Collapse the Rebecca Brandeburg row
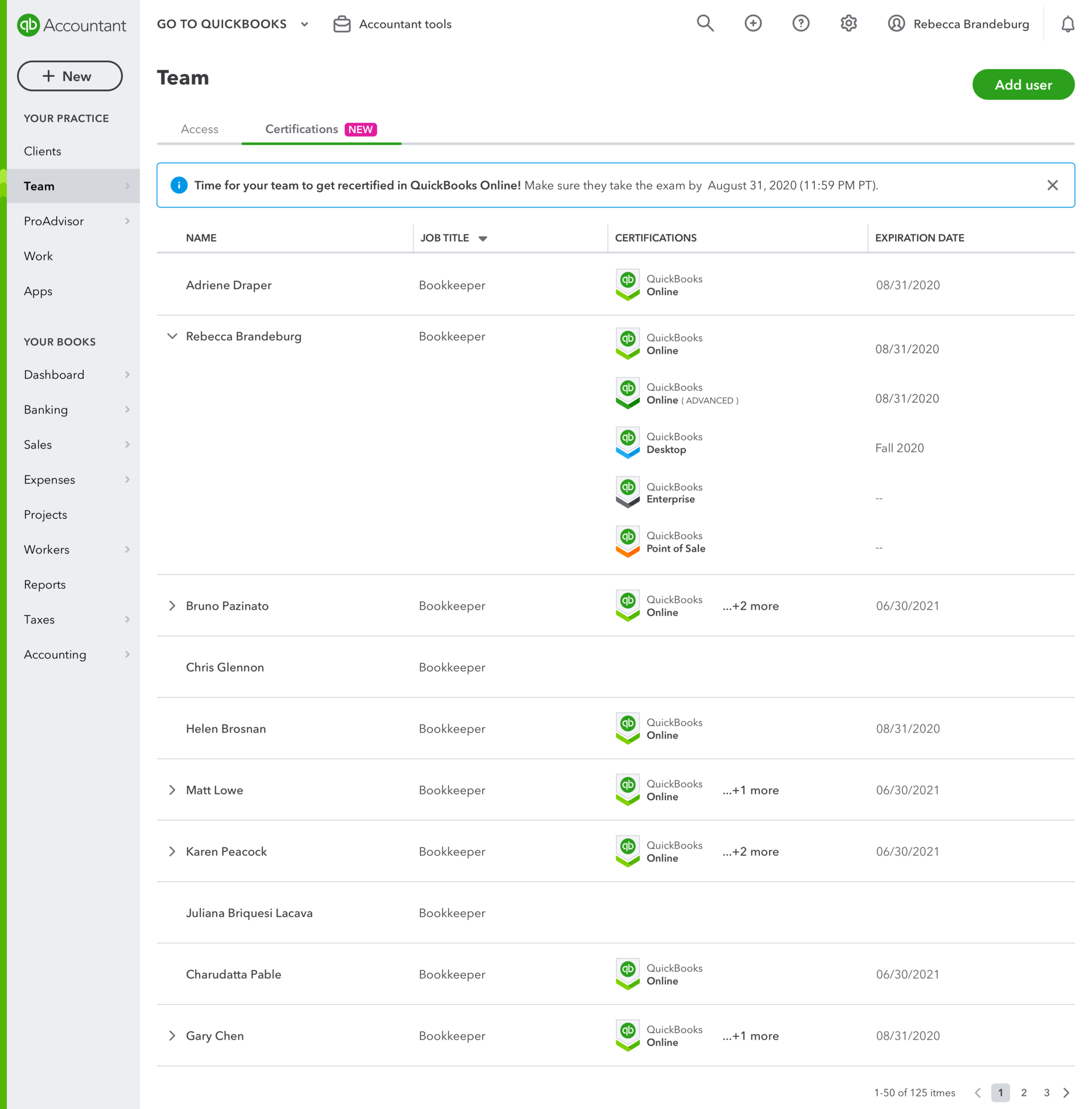The height and width of the screenshot is (1109, 1092). coord(172,336)
